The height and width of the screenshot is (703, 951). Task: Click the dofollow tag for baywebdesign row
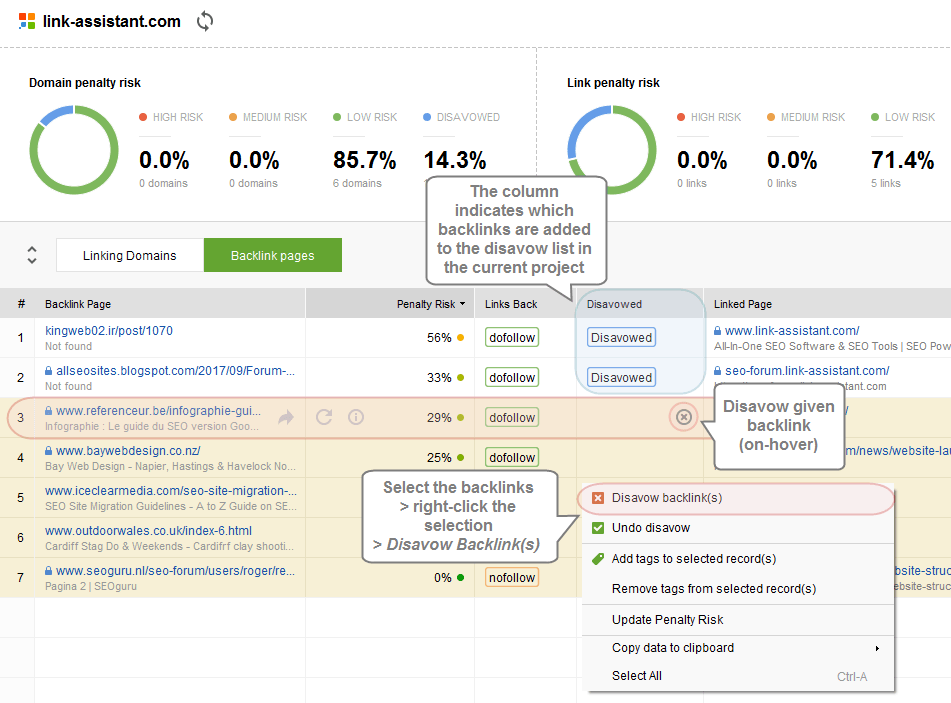tap(512, 457)
